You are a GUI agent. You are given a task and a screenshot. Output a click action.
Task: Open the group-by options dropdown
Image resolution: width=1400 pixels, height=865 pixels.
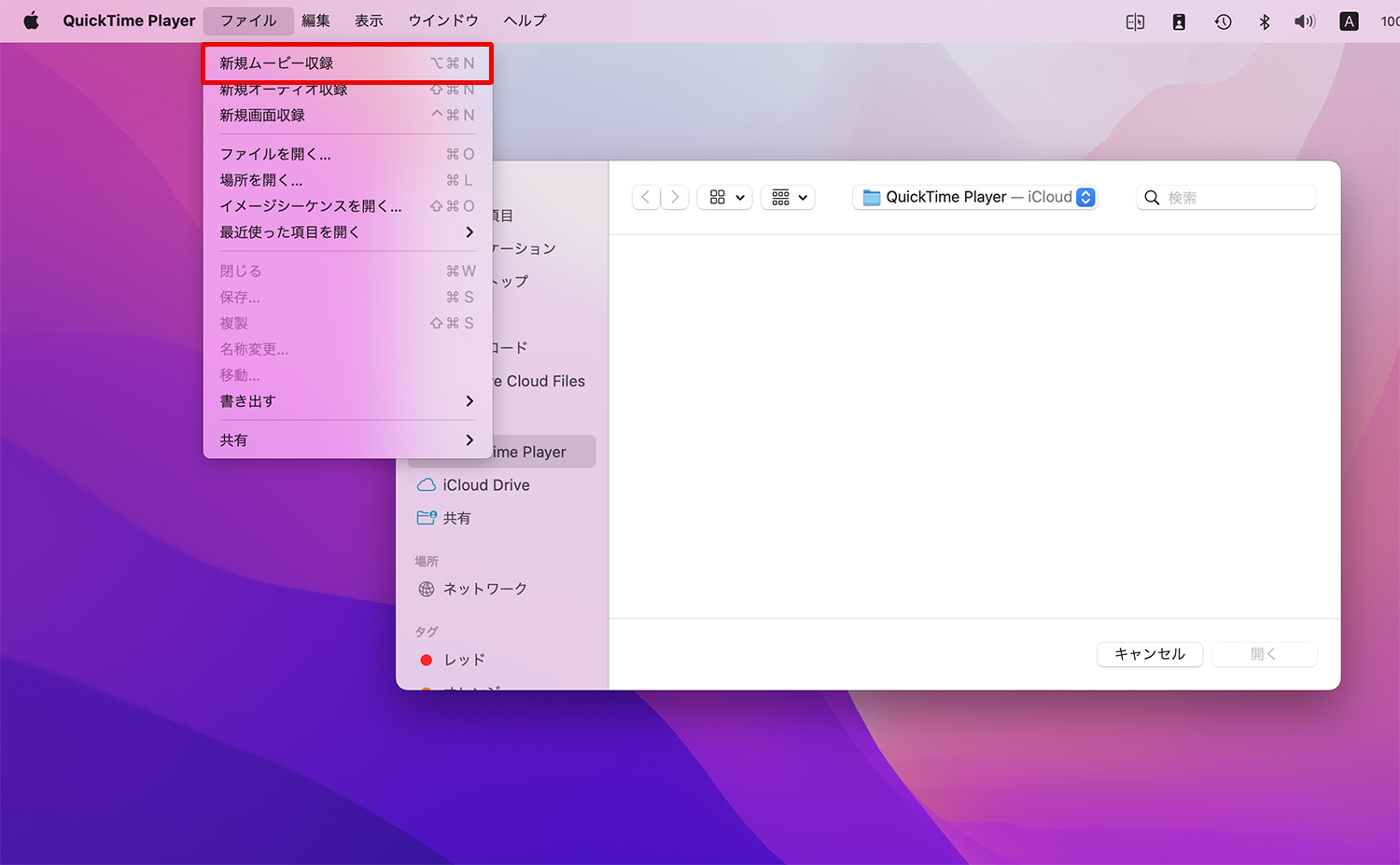pos(789,198)
